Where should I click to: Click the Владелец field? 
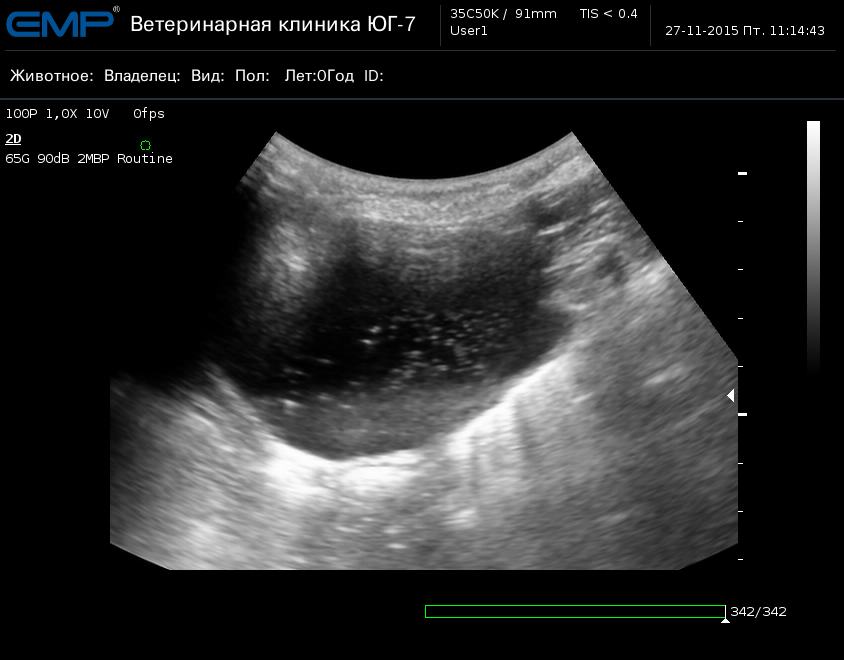(x=142, y=76)
